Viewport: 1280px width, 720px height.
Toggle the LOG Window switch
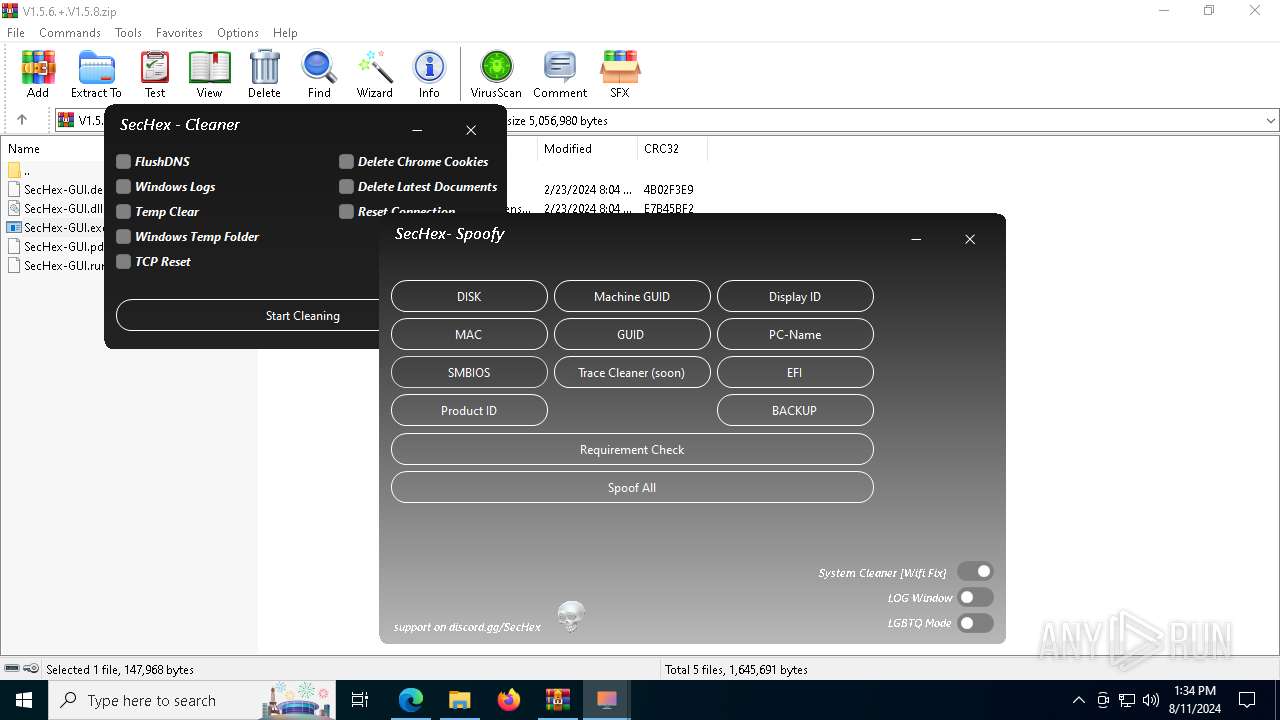[975, 597]
